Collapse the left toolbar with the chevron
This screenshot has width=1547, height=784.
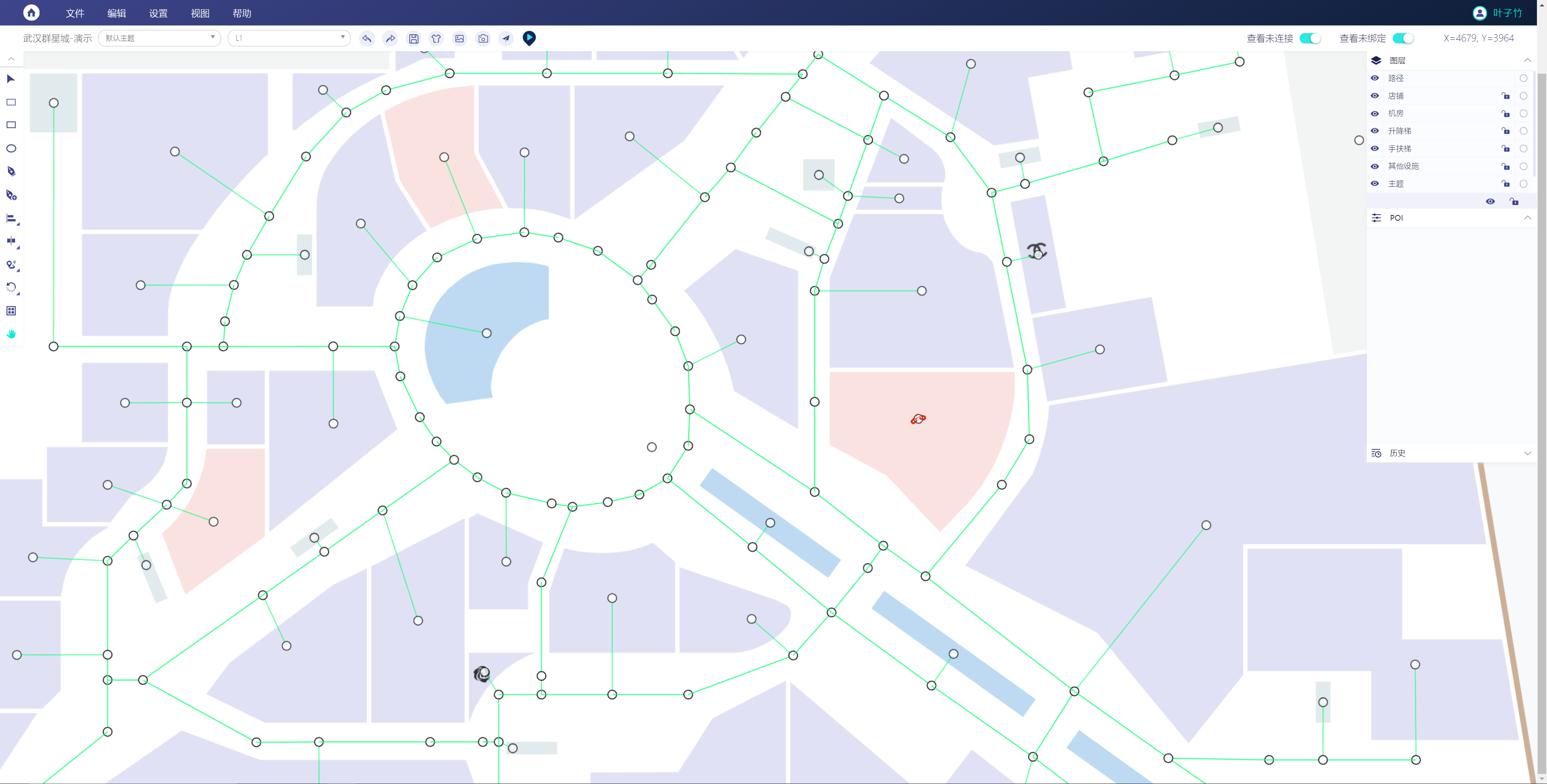tap(11, 59)
